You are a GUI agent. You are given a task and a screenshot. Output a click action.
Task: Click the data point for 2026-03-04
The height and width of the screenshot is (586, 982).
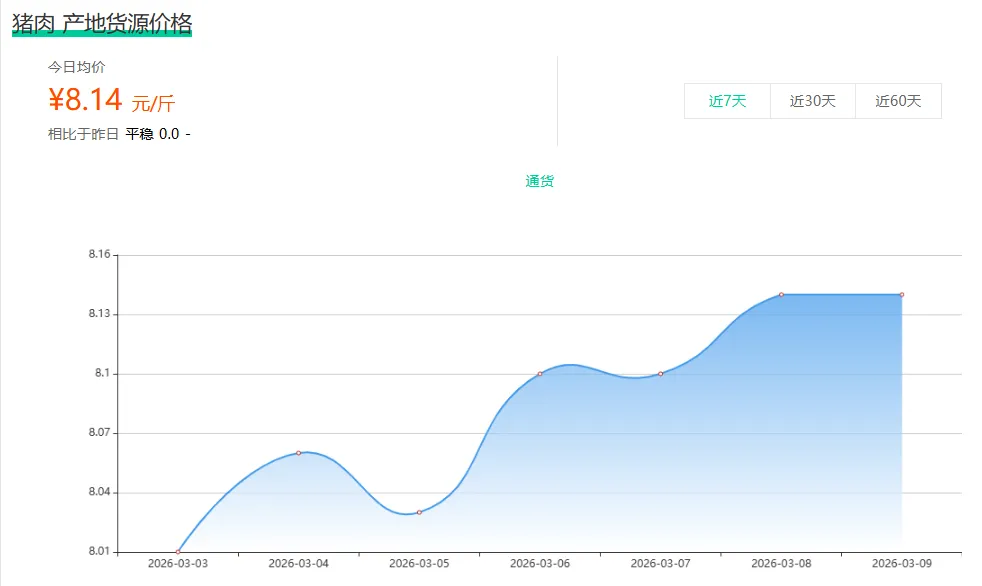(x=299, y=453)
